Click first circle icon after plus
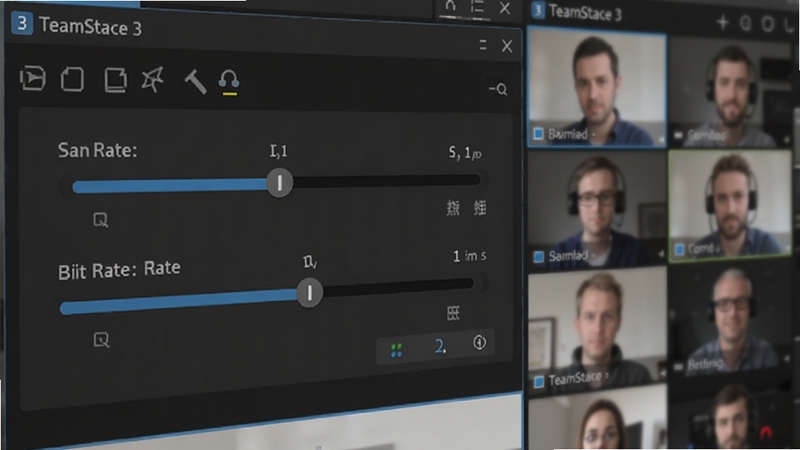Viewport: 800px width, 450px height. (x=745, y=23)
